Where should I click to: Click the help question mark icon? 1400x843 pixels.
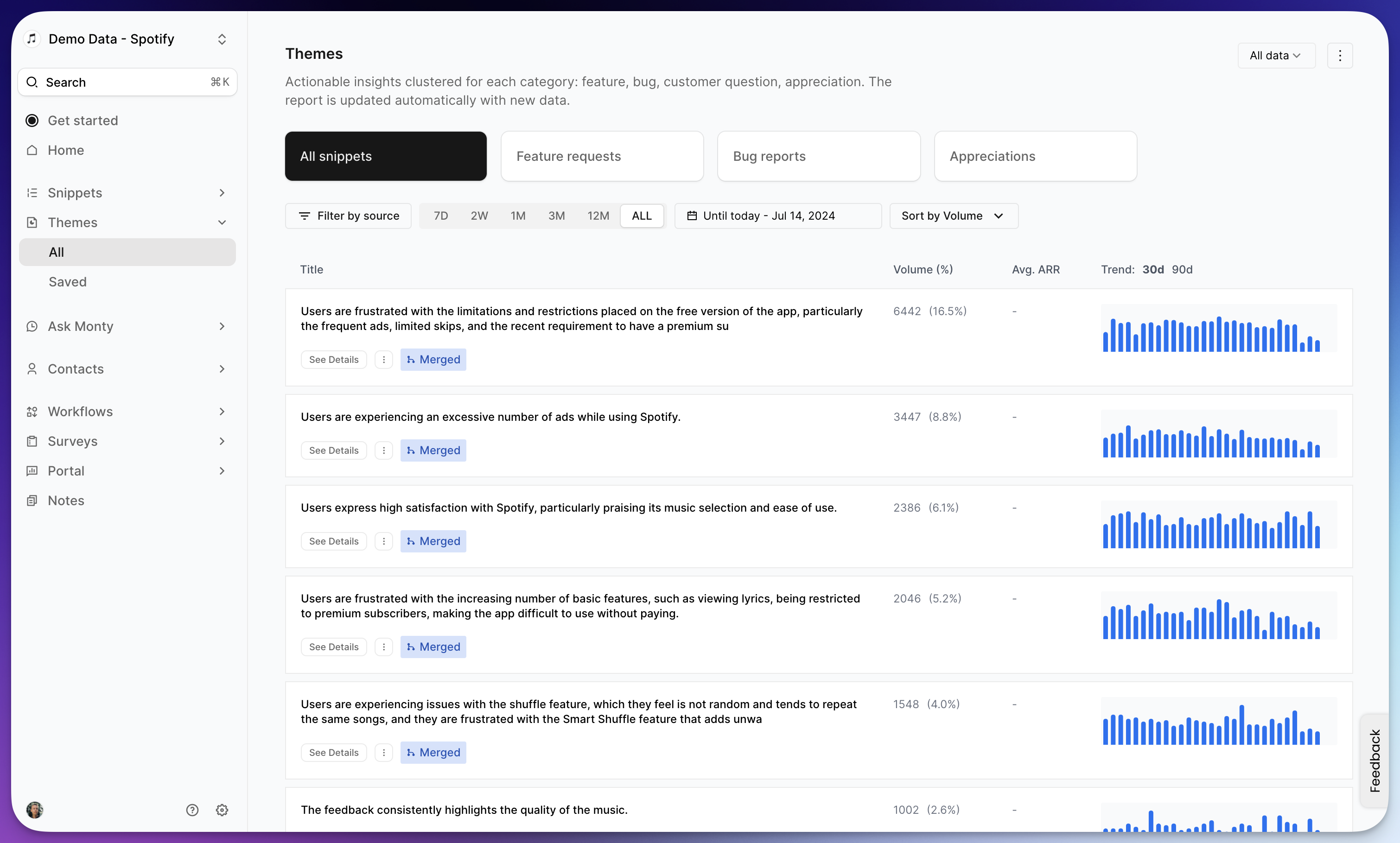pyautogui.click(x=192, y=810)
